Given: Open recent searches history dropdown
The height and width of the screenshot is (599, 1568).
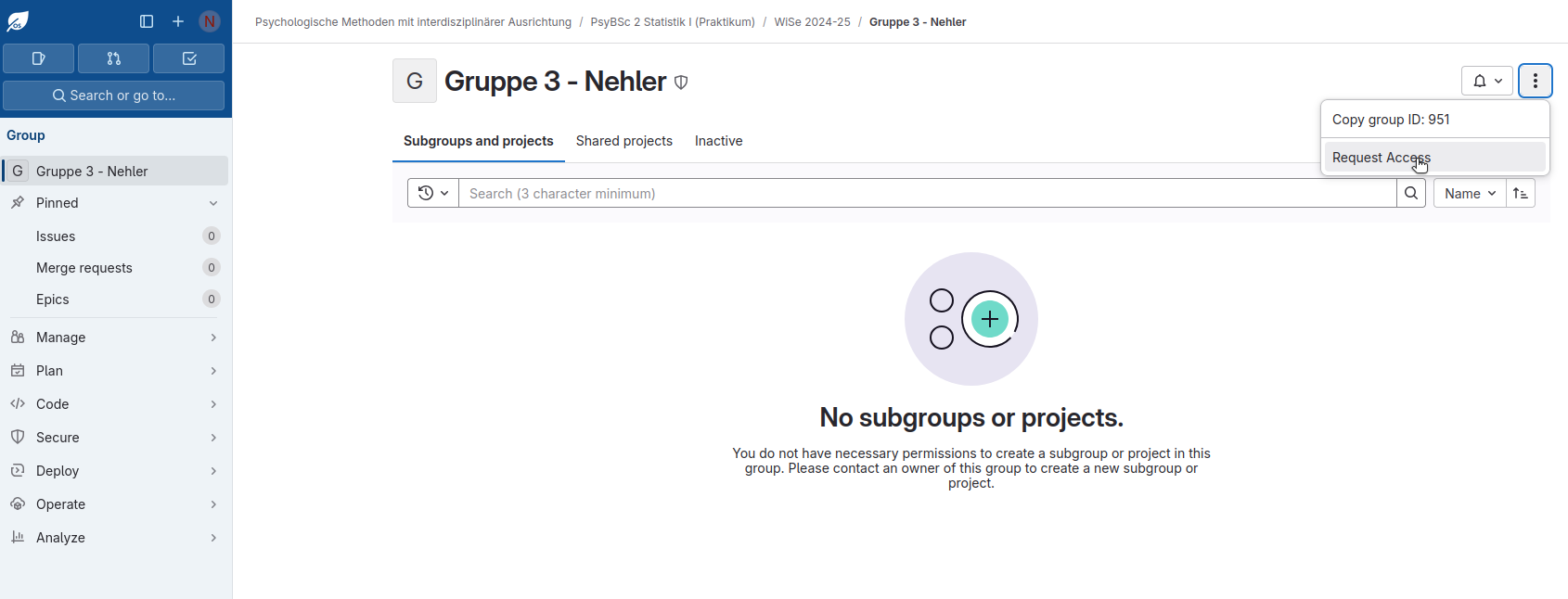Looking at the screenshot, I should [433, 193].
